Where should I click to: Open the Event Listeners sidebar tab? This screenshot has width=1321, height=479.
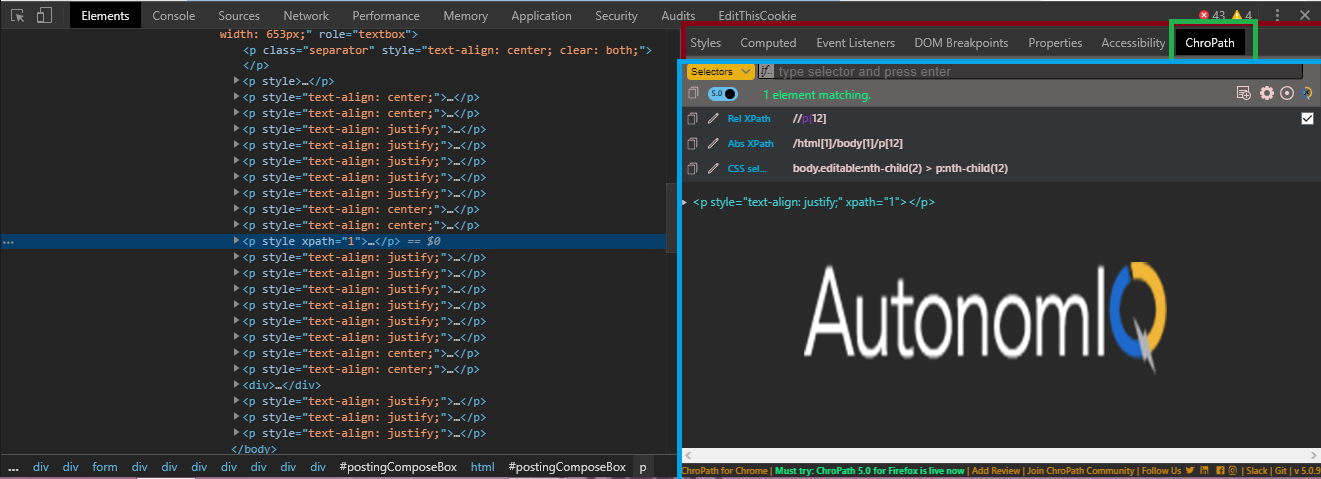point(857,43)
